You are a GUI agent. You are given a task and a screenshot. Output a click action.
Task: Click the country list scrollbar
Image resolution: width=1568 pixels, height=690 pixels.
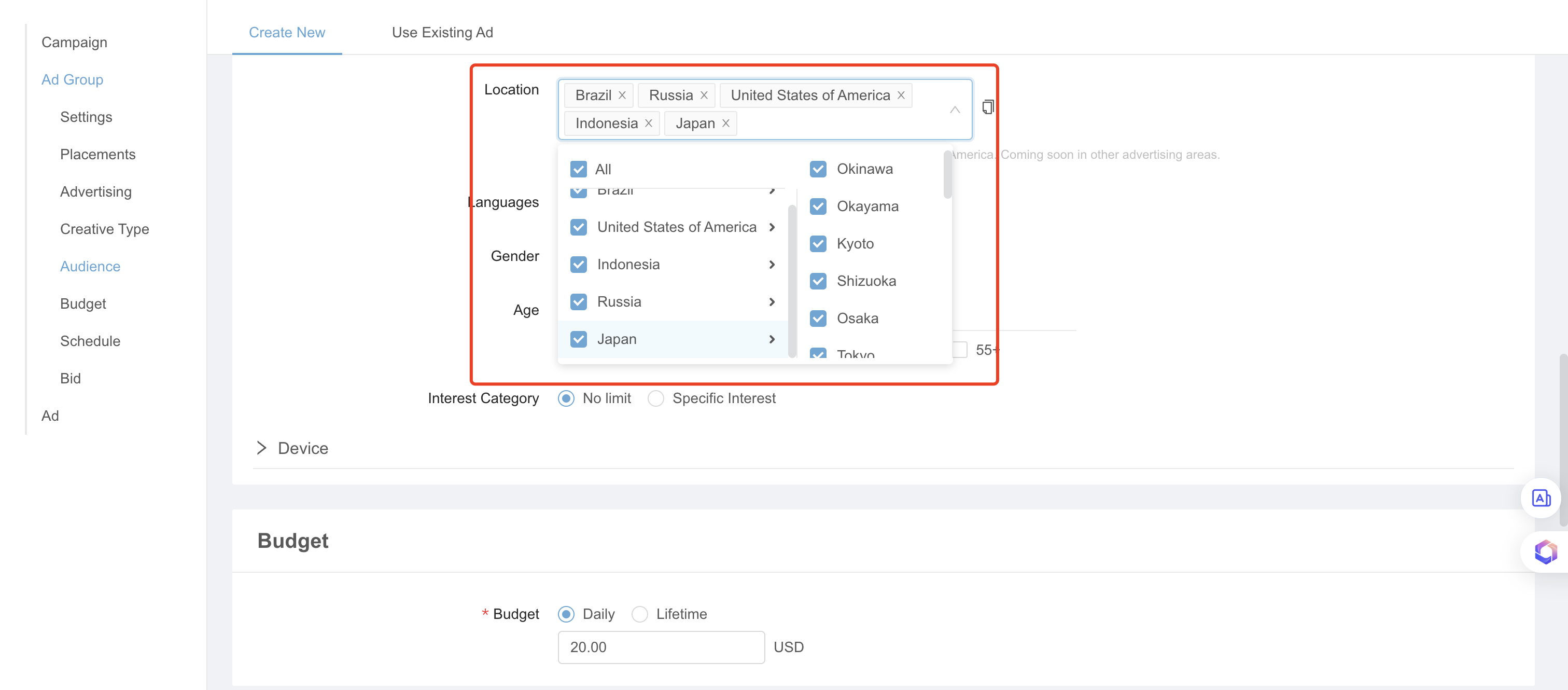[792, 281]
